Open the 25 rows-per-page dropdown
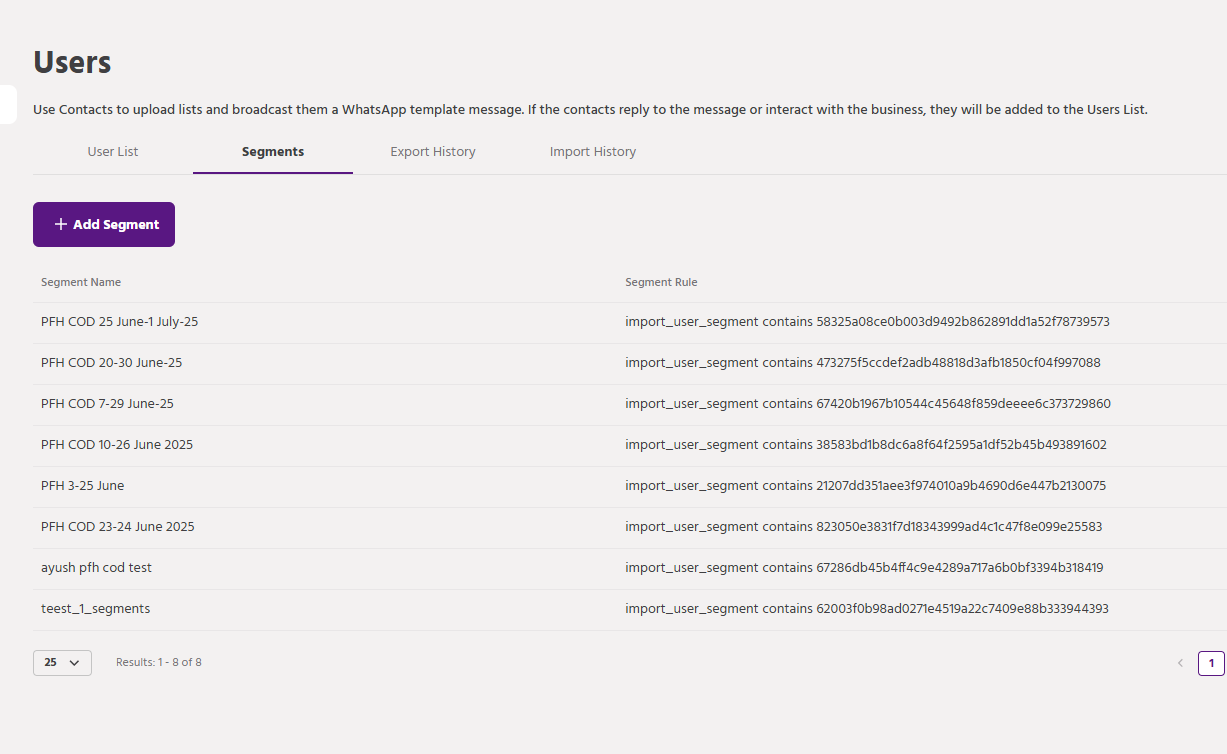The image size is (1227, 754). click(x=62, y=663)
